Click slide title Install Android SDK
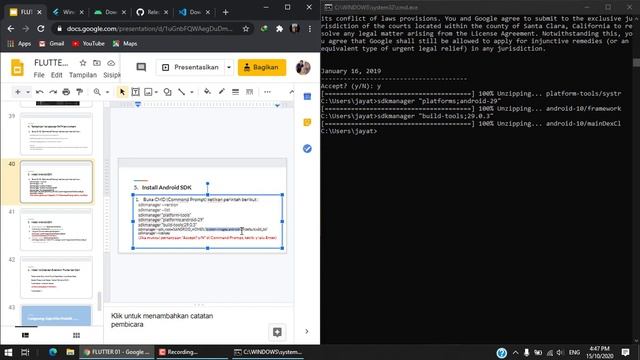The width and height of the screenshot is (640, 360). click(x=167, y=188)
